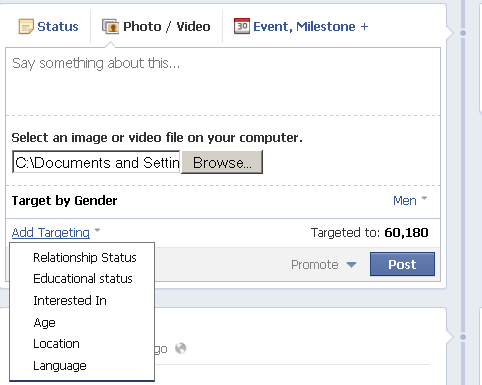Image resolution: width=482 pixels, height=385 pixels.
Task: Click the blue Post button
Action: (402, 264)
